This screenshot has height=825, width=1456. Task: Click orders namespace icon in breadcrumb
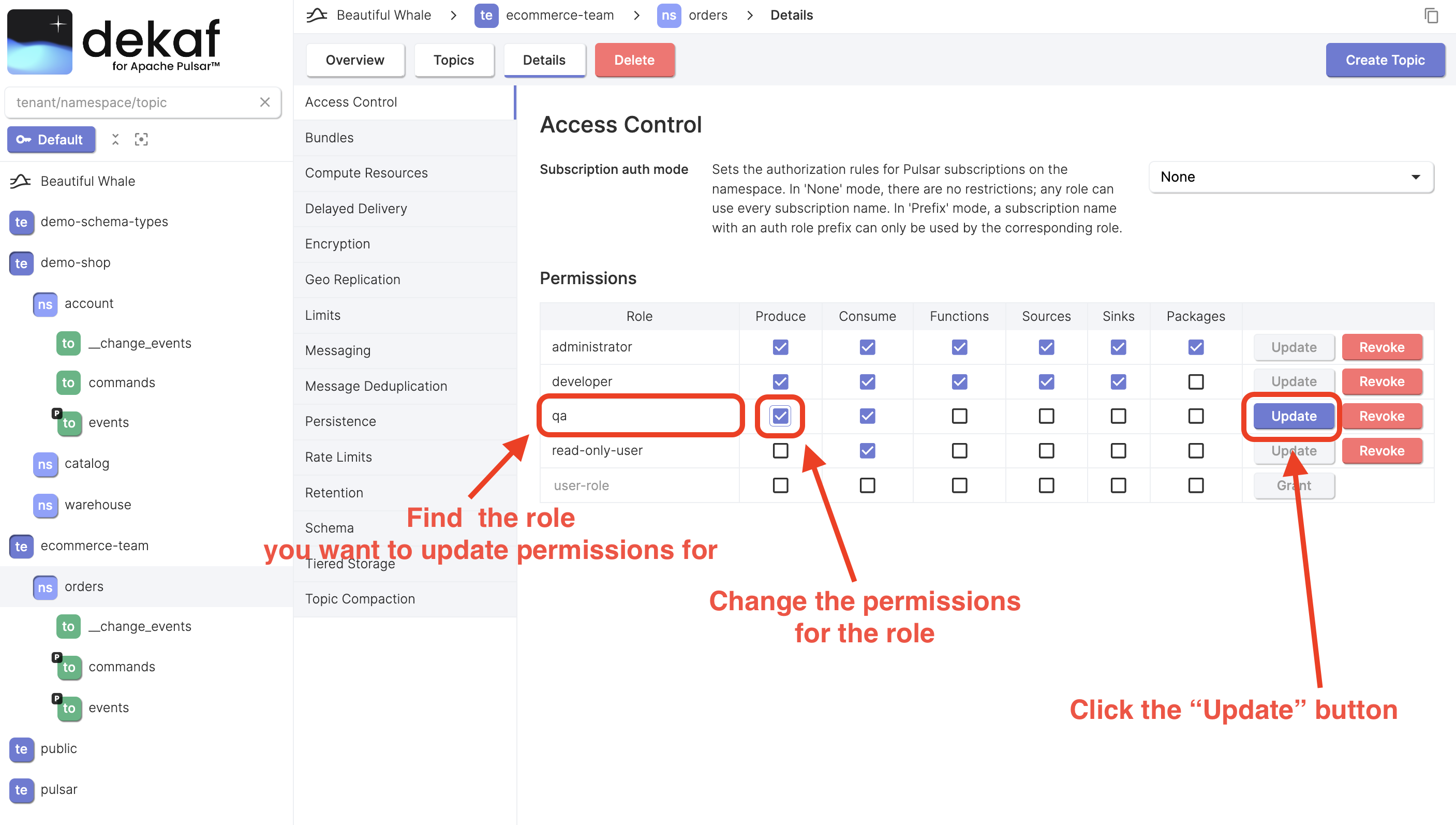[x=669, y=16]
